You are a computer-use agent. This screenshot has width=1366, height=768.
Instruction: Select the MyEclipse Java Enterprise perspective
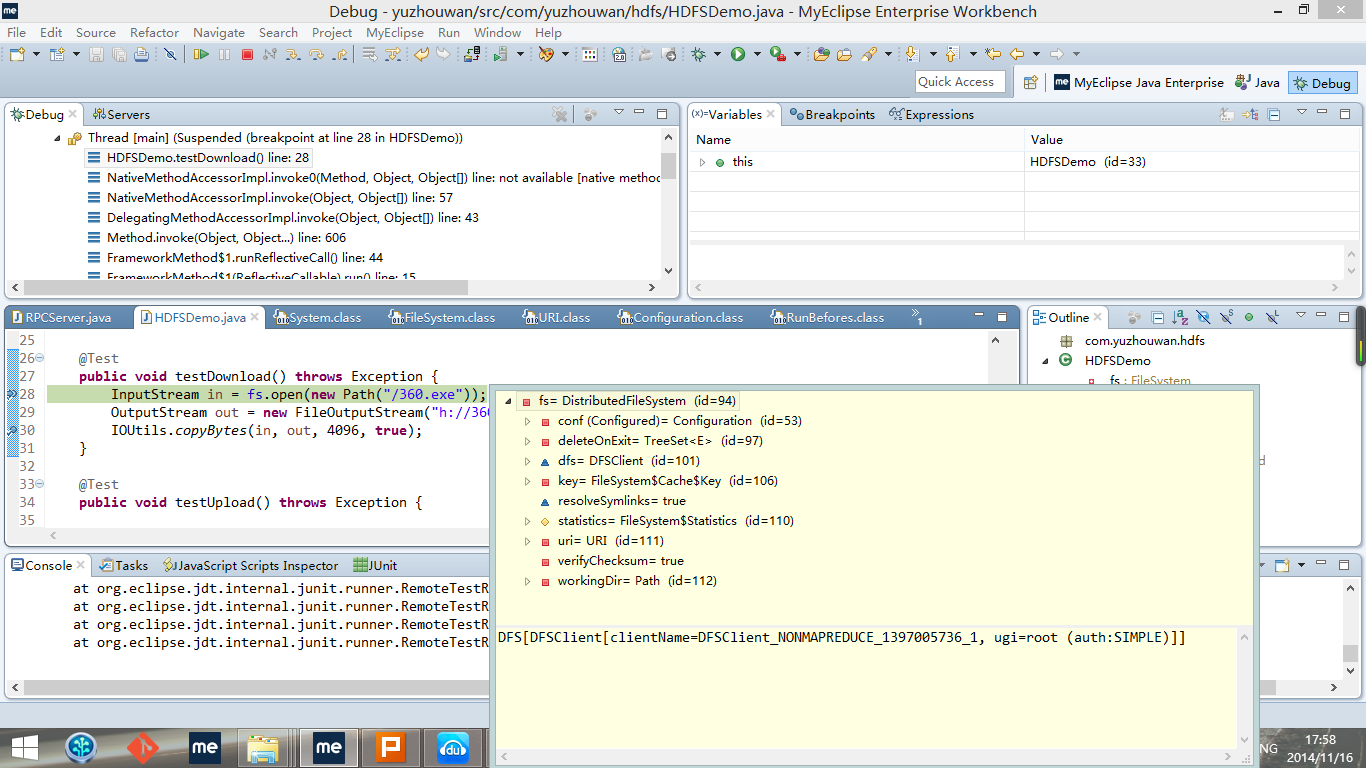(x=1138, y=83)
